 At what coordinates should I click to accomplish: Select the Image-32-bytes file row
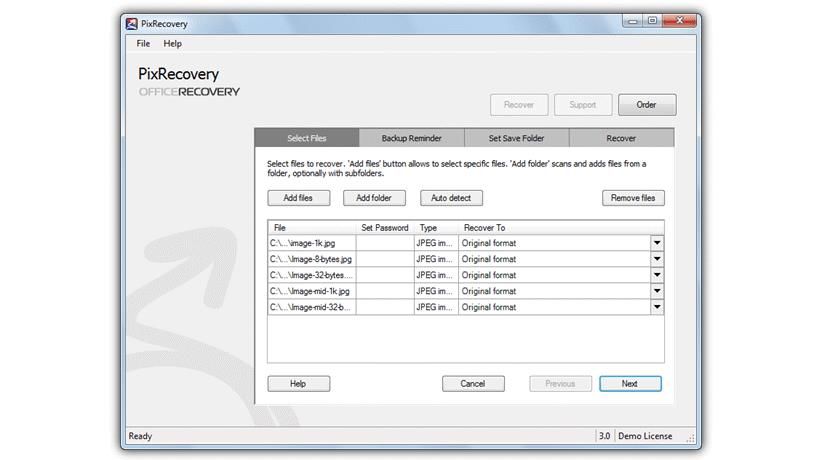(x=311, y=275)
